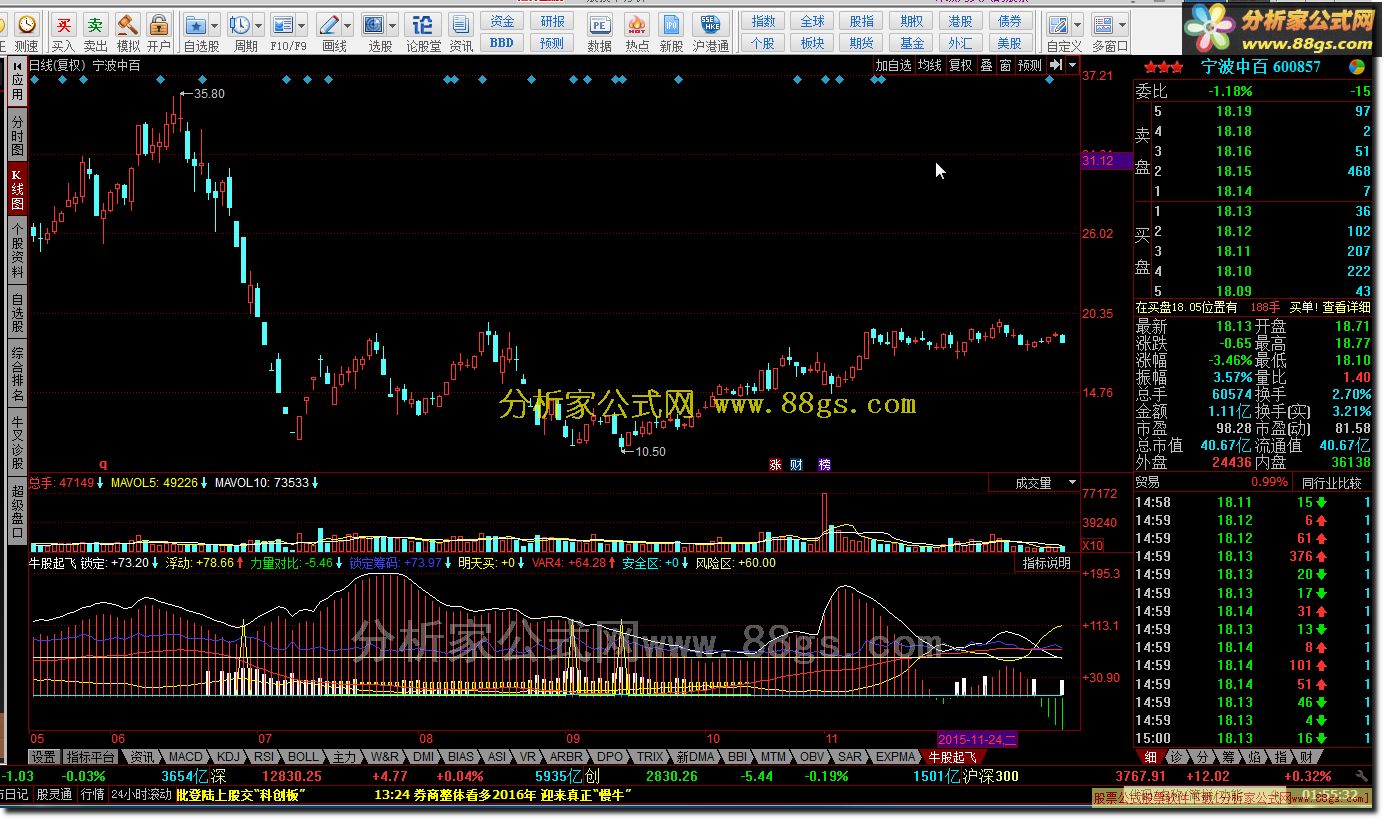Open the 选股 stock screener icon
This screenshot has width=1384, height=819.
374,24
